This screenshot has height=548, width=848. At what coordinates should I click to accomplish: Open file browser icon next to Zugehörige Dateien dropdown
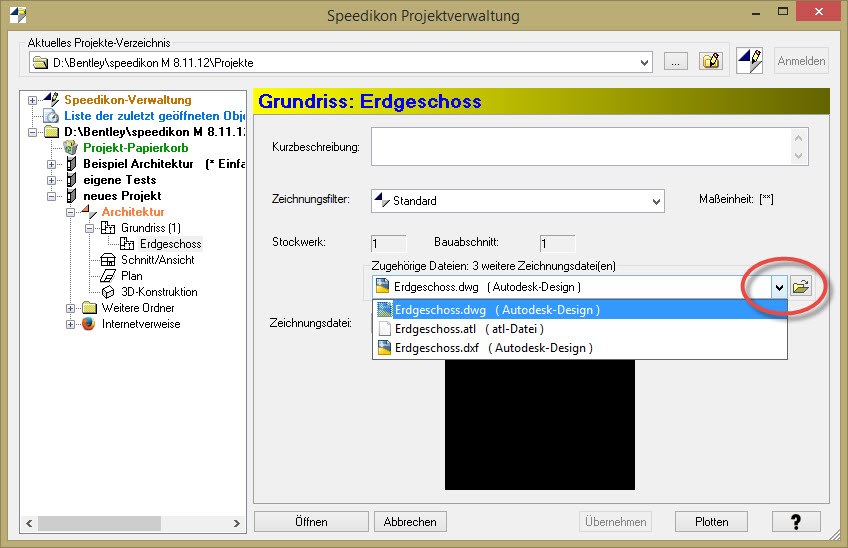click(x=800, y=287)
